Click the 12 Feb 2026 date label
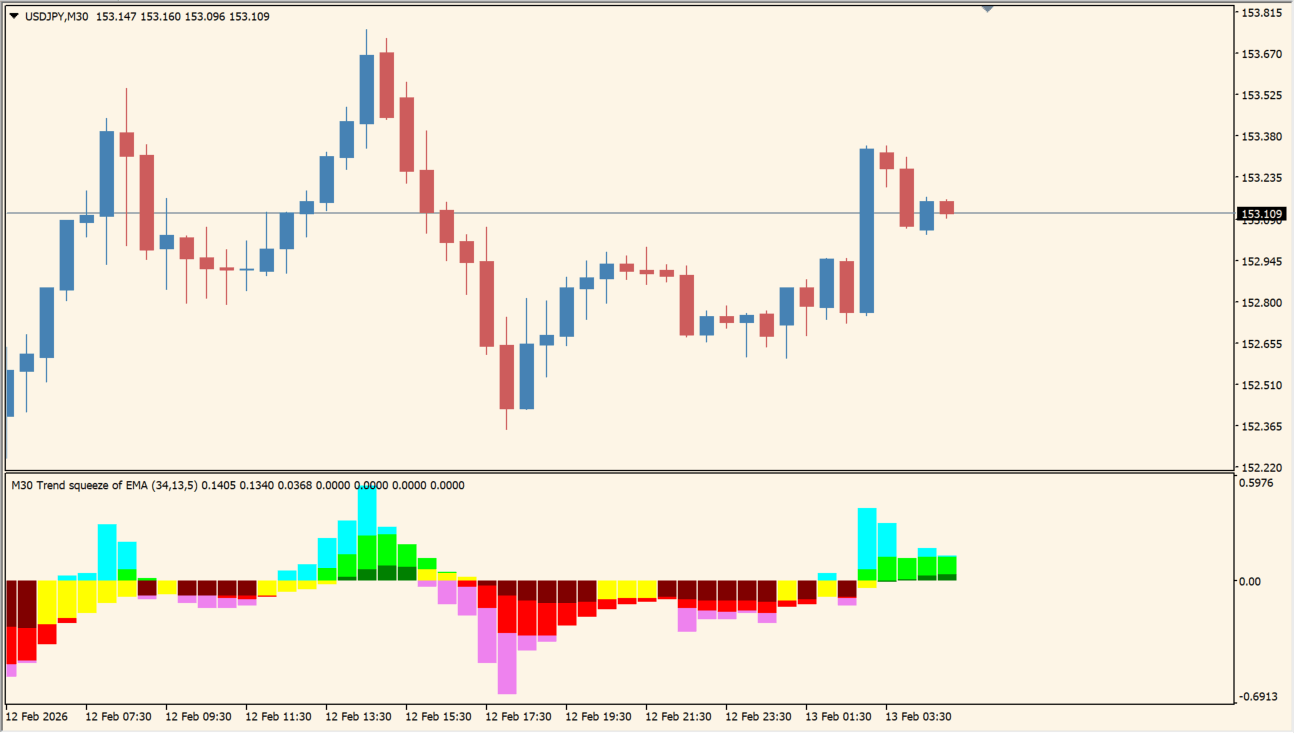1294x733 pixels. (36, 716)
